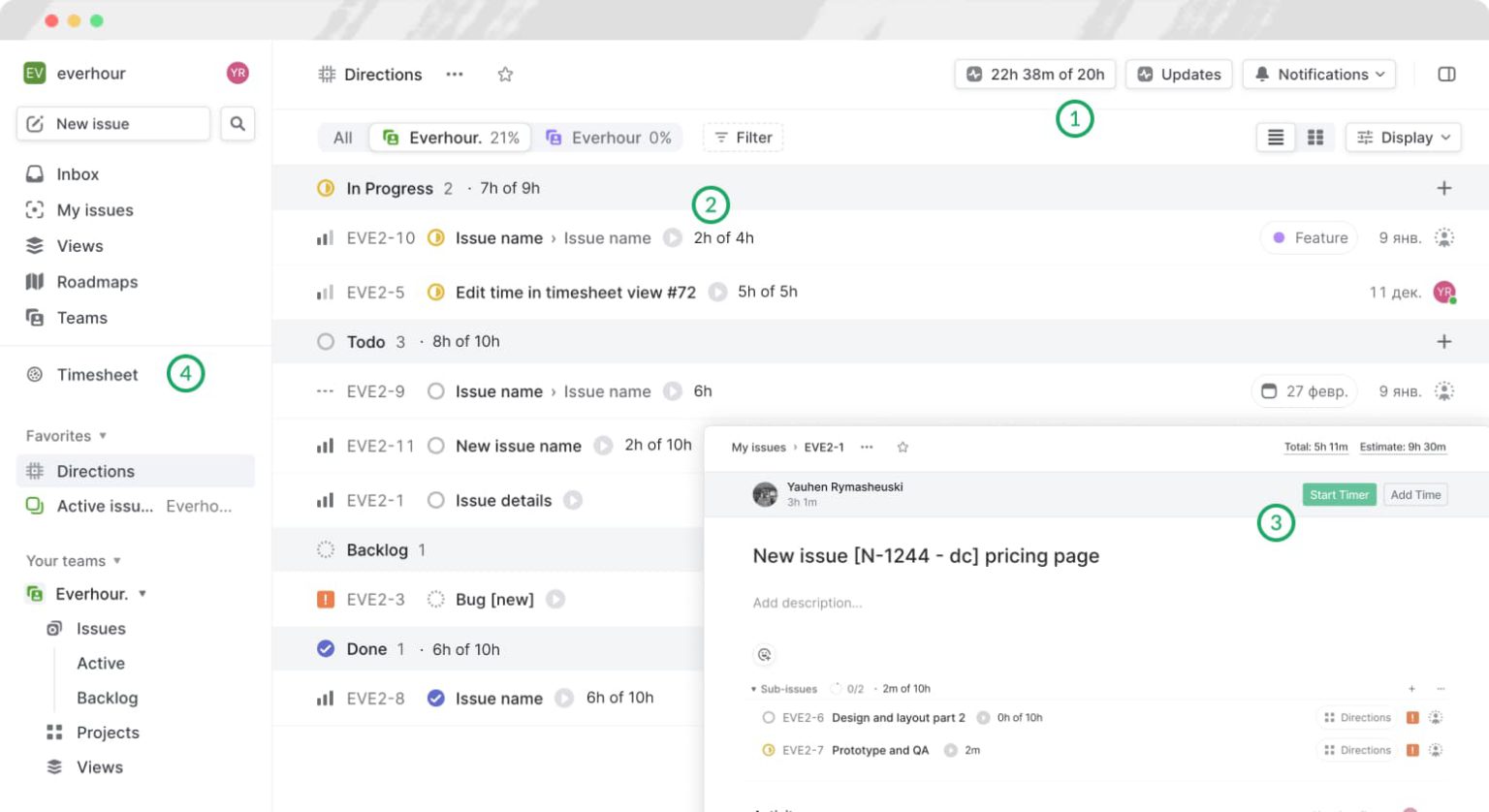Star the Directions project as favorite
Image resolution: width=1489 pixels, height=812 pixels.
point(505,74)
